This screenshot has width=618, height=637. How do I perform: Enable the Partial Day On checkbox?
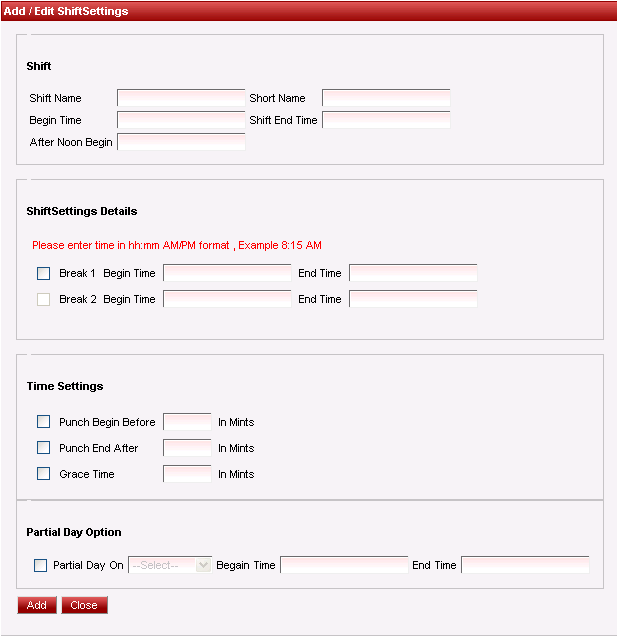click(41, 565)
